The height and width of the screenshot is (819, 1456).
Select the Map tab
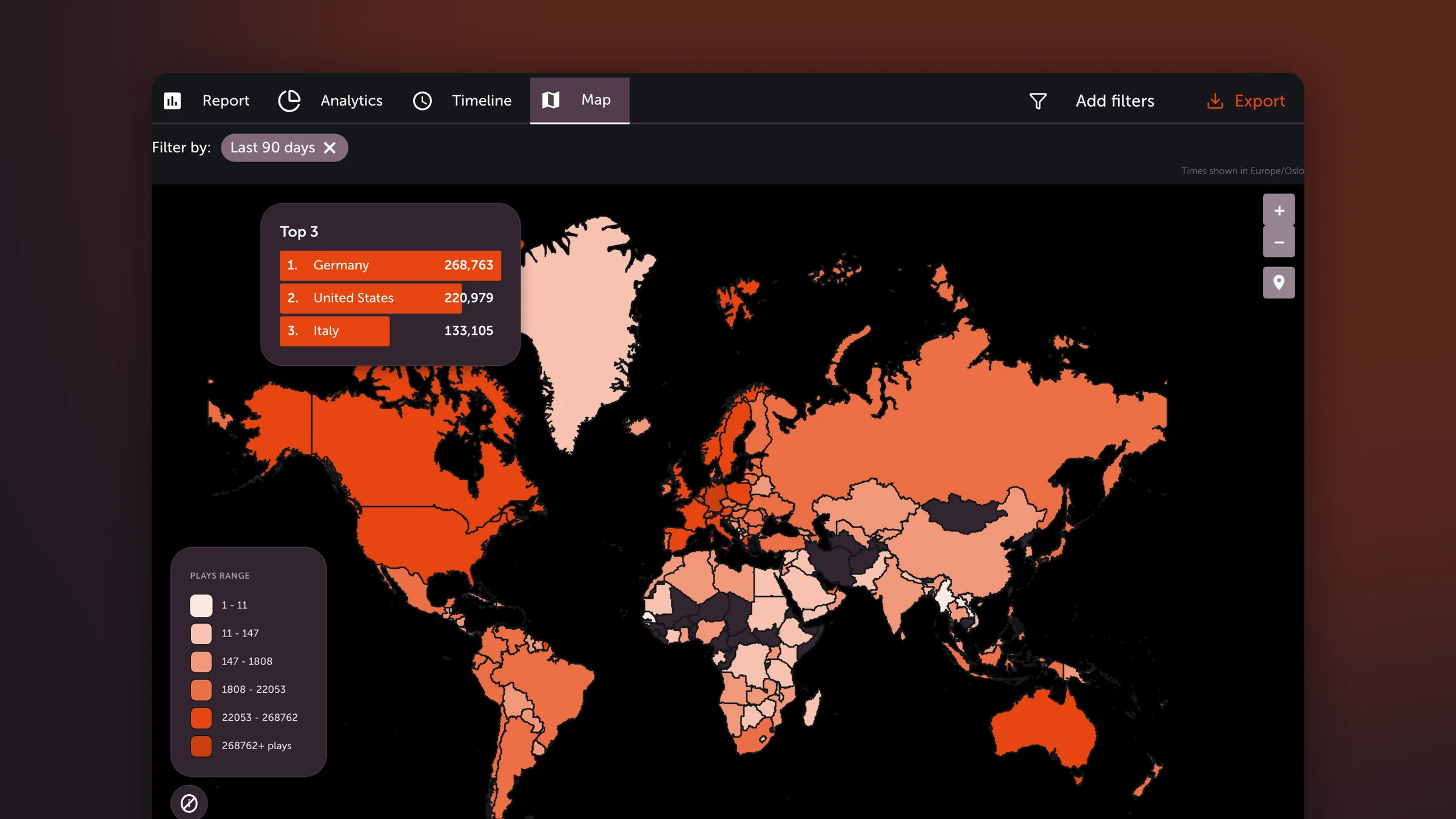click(x=579, y=100)
